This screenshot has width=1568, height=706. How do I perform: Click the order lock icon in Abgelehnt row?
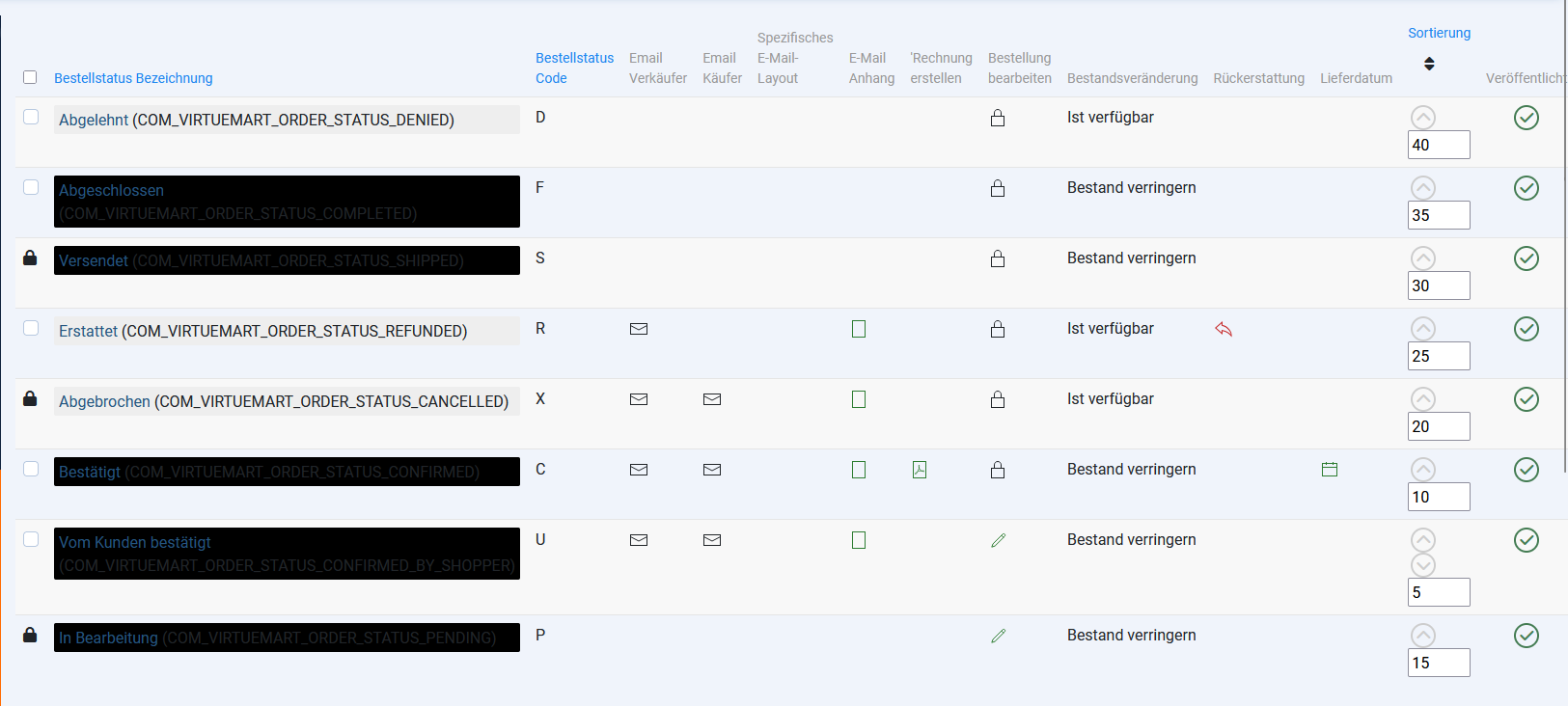[x=998, y=119]
